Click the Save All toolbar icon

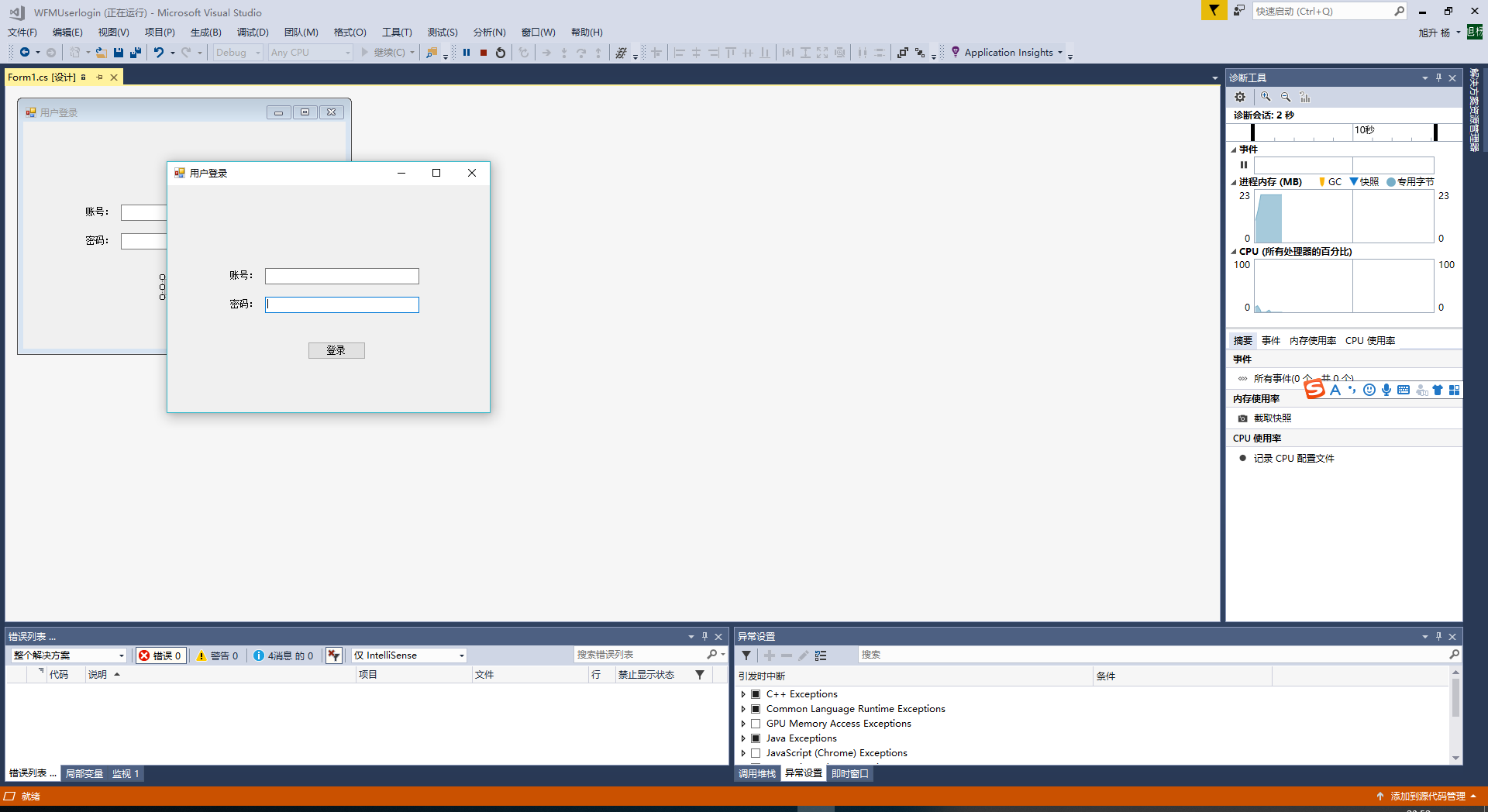[135, 52]
